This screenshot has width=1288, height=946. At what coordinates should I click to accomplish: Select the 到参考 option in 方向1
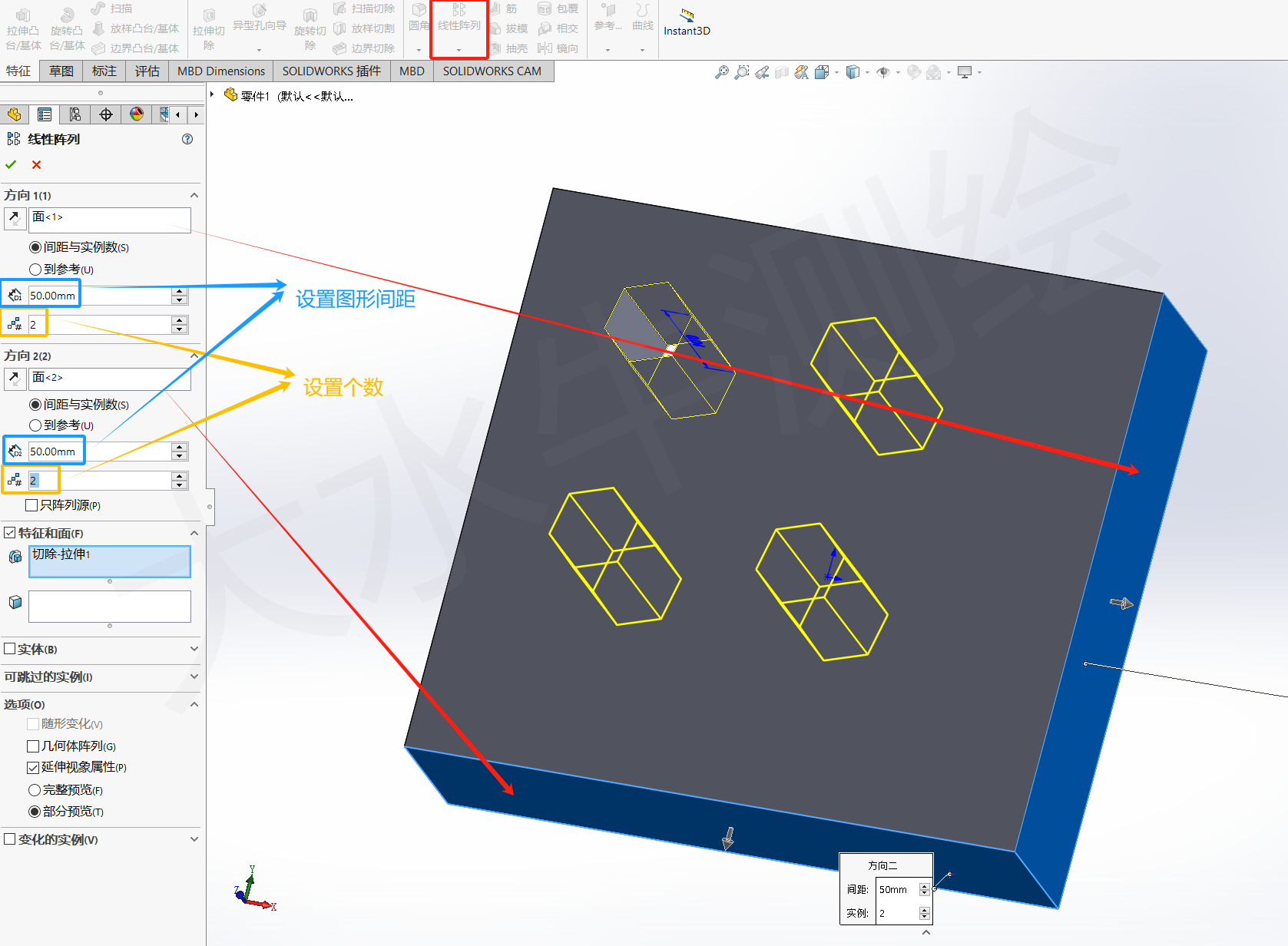pyautogui.click(x=35, y=269)
